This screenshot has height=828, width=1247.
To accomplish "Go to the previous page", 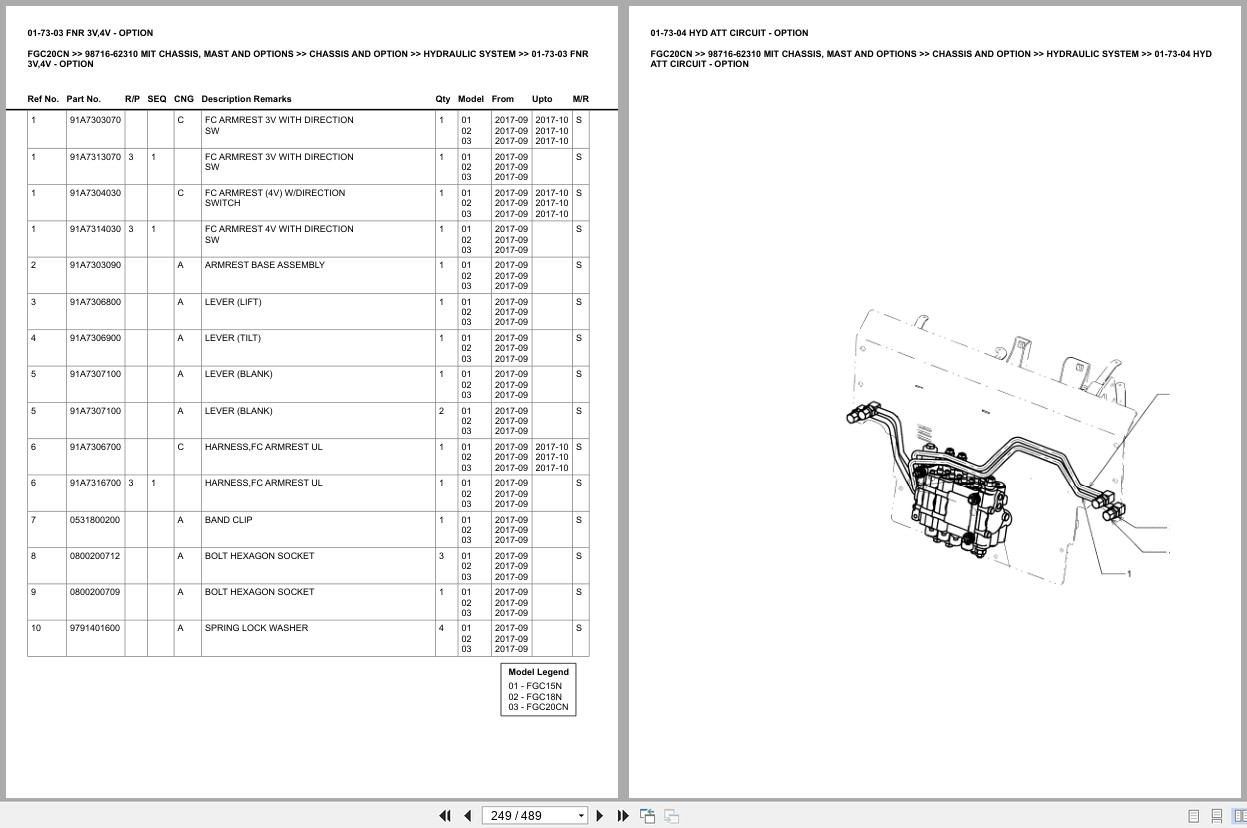I will click(467, 815).
